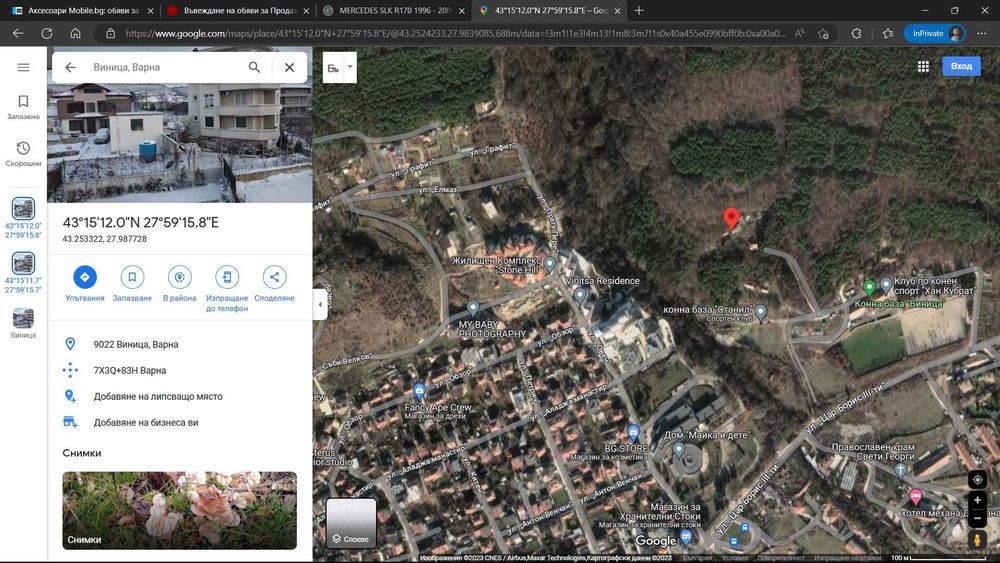This screenshot has width=1000, height=563.
Task: Click the red dropped pin marker
Action: 732,218
